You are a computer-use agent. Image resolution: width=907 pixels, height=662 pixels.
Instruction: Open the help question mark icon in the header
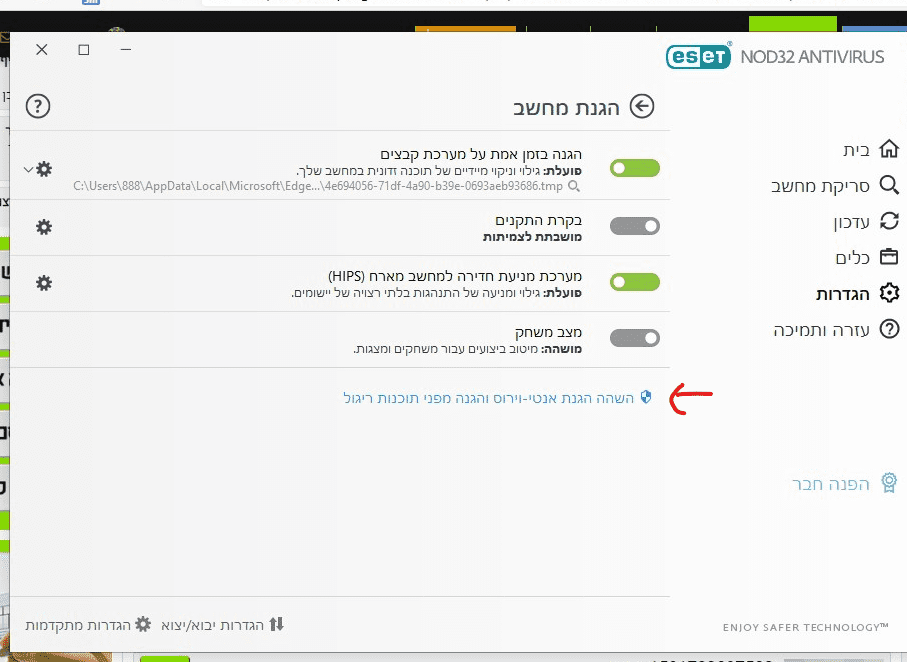[x=38, y=106]
